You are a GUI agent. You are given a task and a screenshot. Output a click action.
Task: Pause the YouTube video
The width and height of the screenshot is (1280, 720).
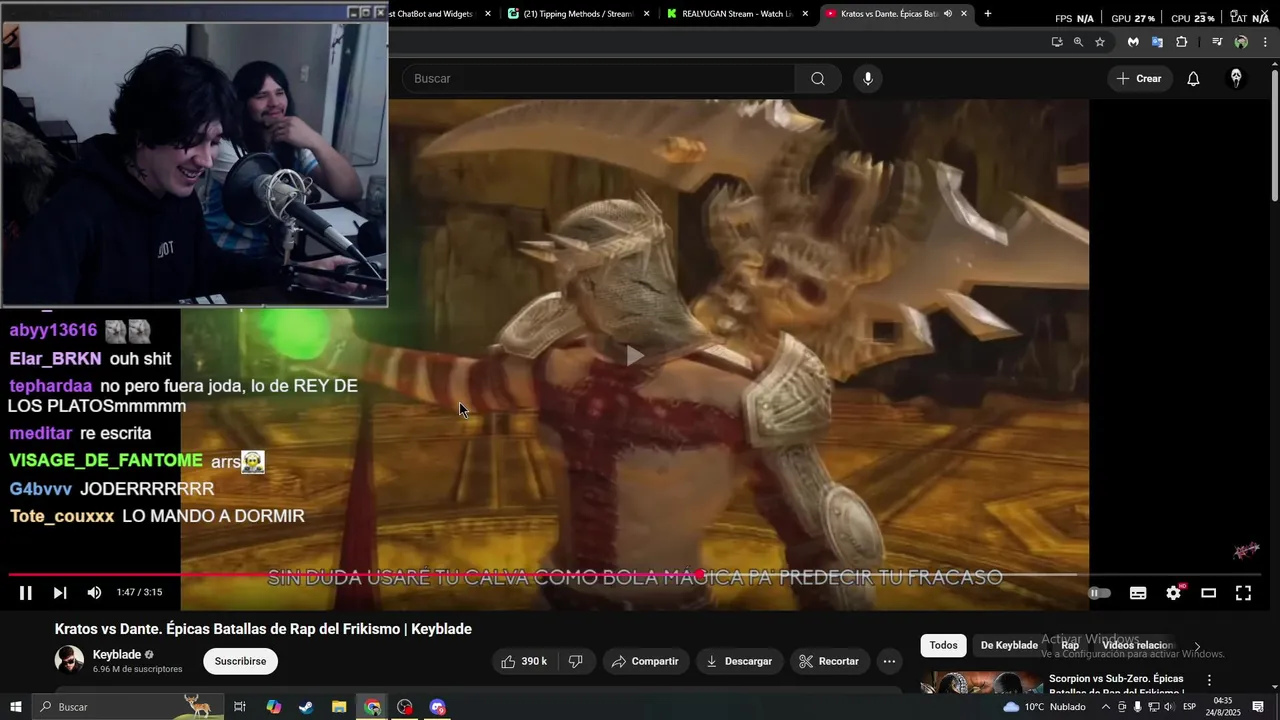pyautogui.click(x=25, y=593)
